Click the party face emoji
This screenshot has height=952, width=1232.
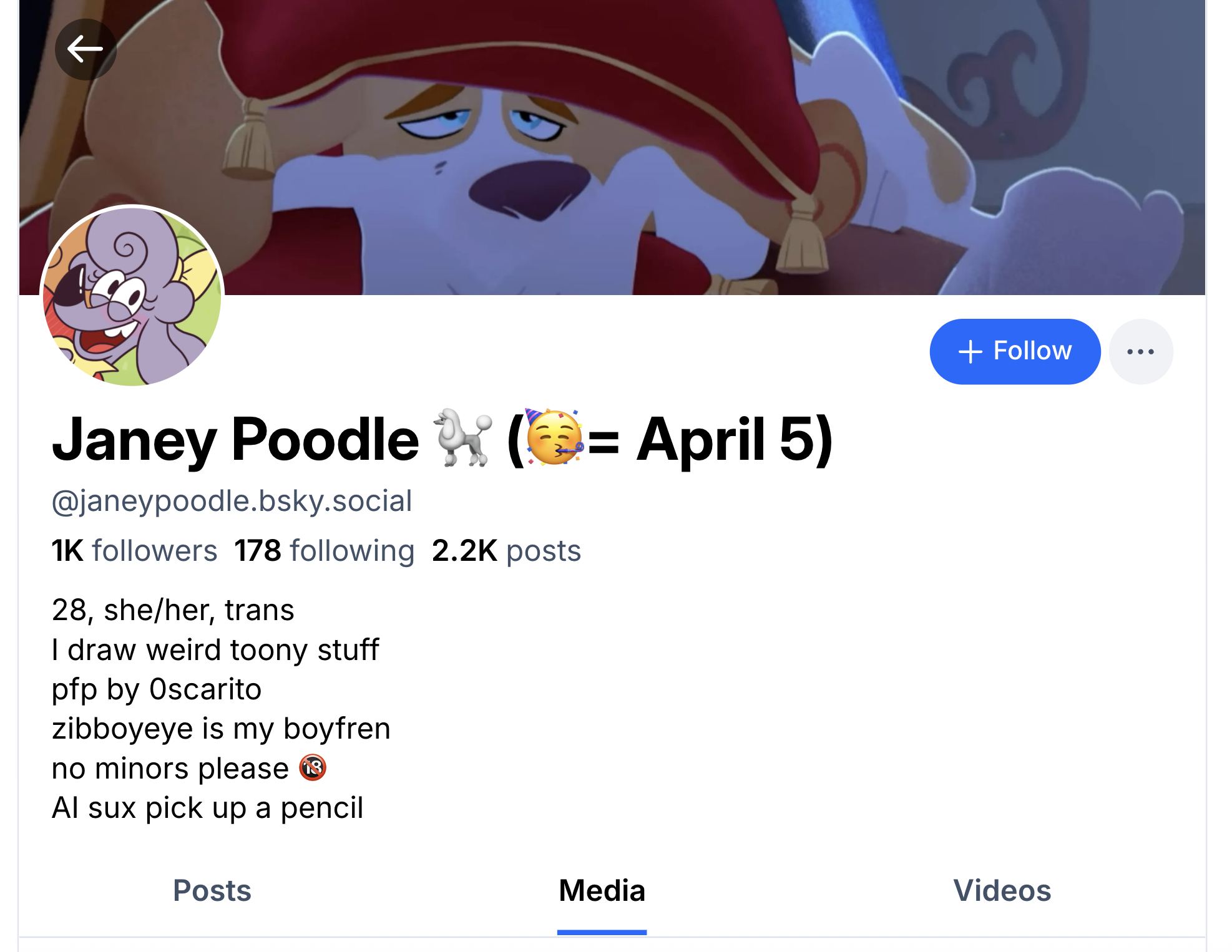tap(554, 439)
